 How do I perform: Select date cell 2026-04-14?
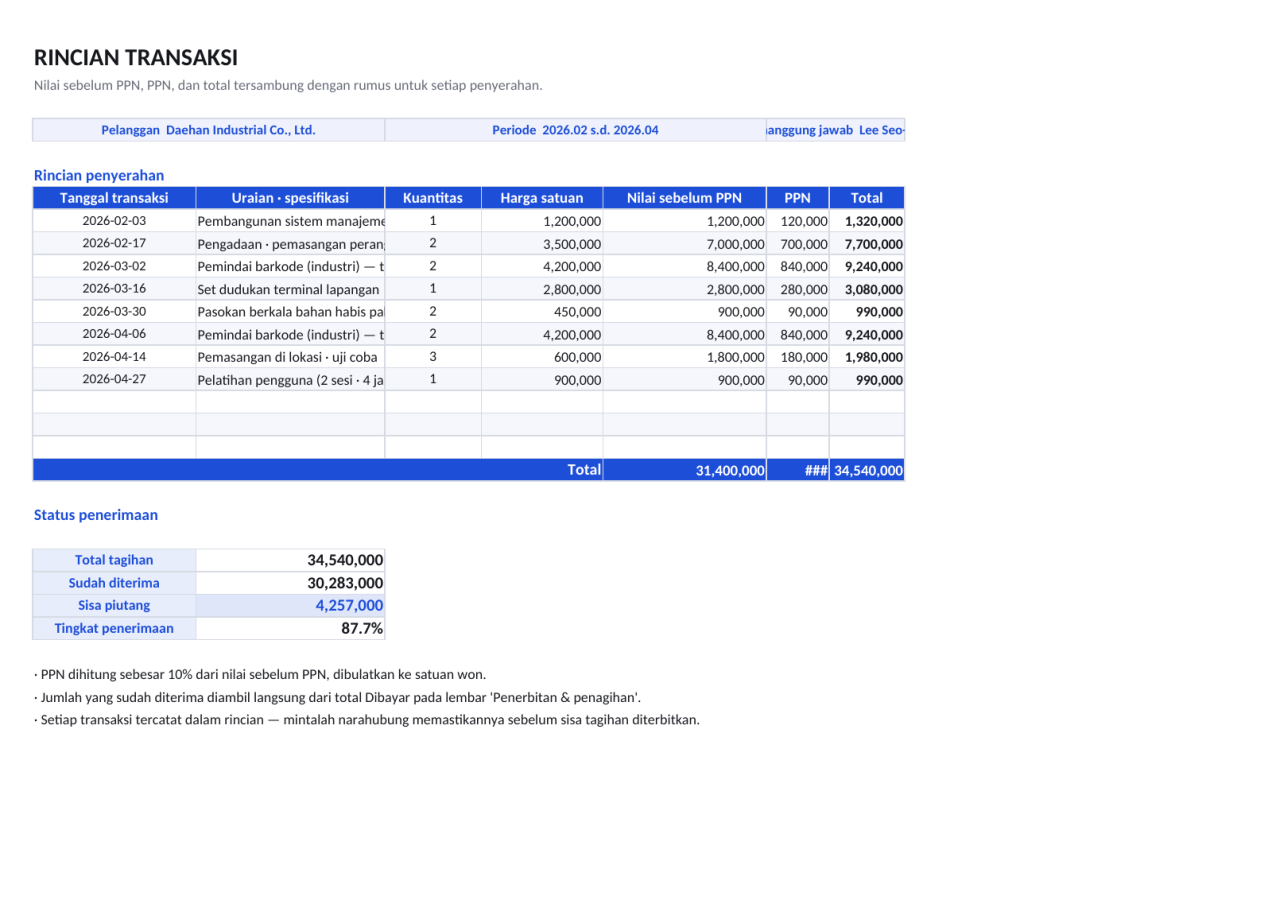coord(114,357)
